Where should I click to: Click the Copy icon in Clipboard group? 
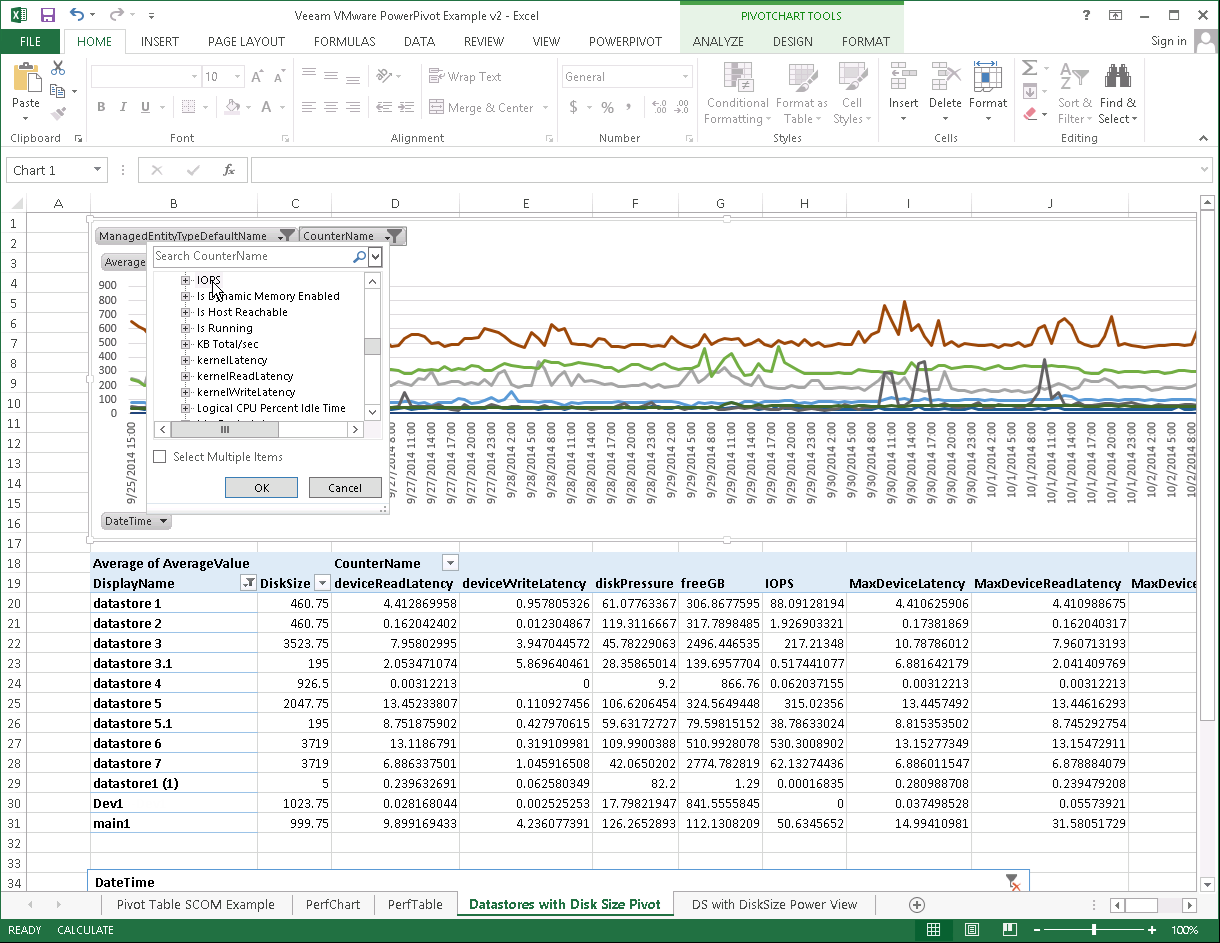[x=58, y=91]
